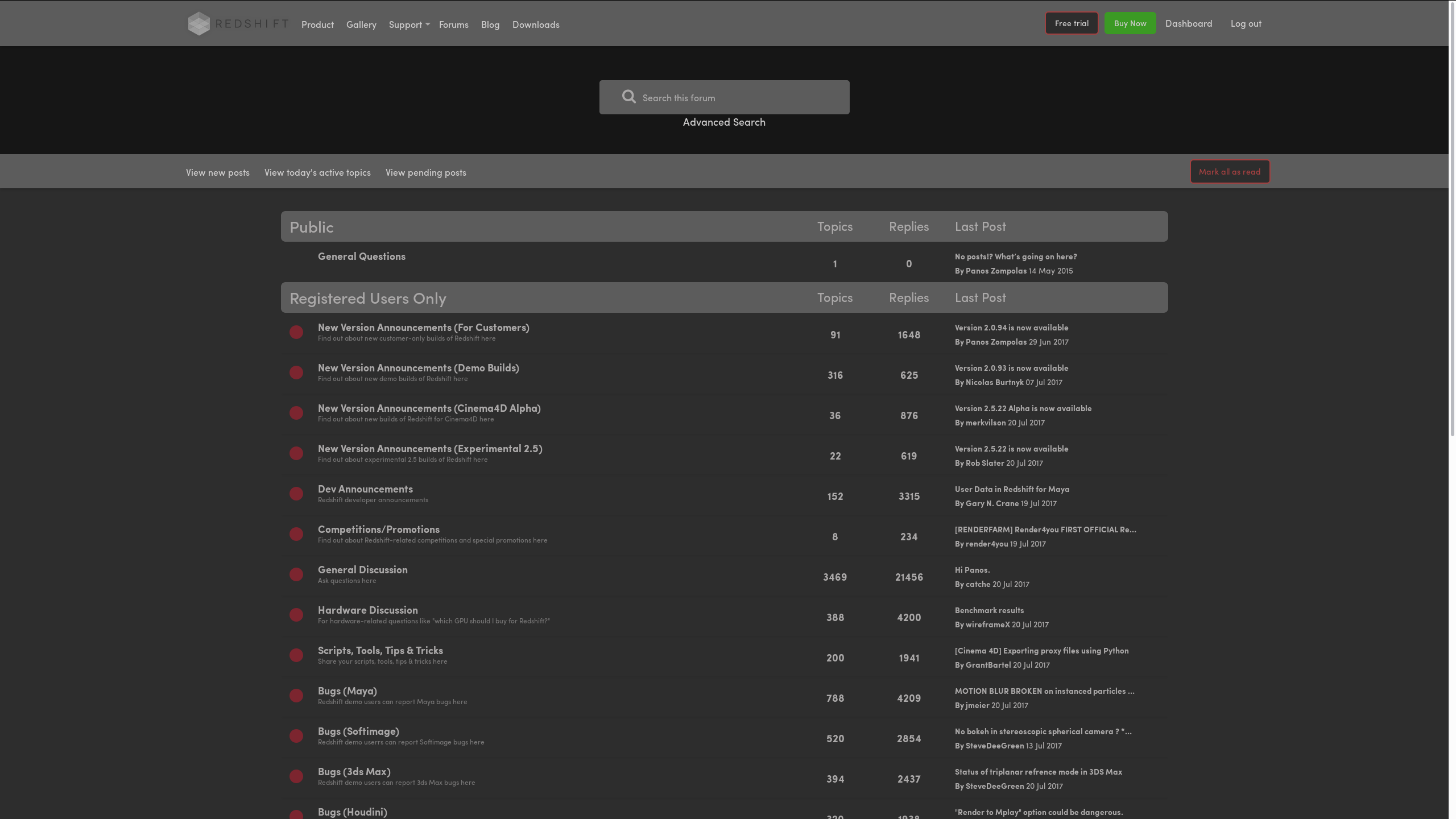The width and height of the screenshot is (1456, 819).
Task: Open author link GrantBartel
Action: click(x=988, y=665)
